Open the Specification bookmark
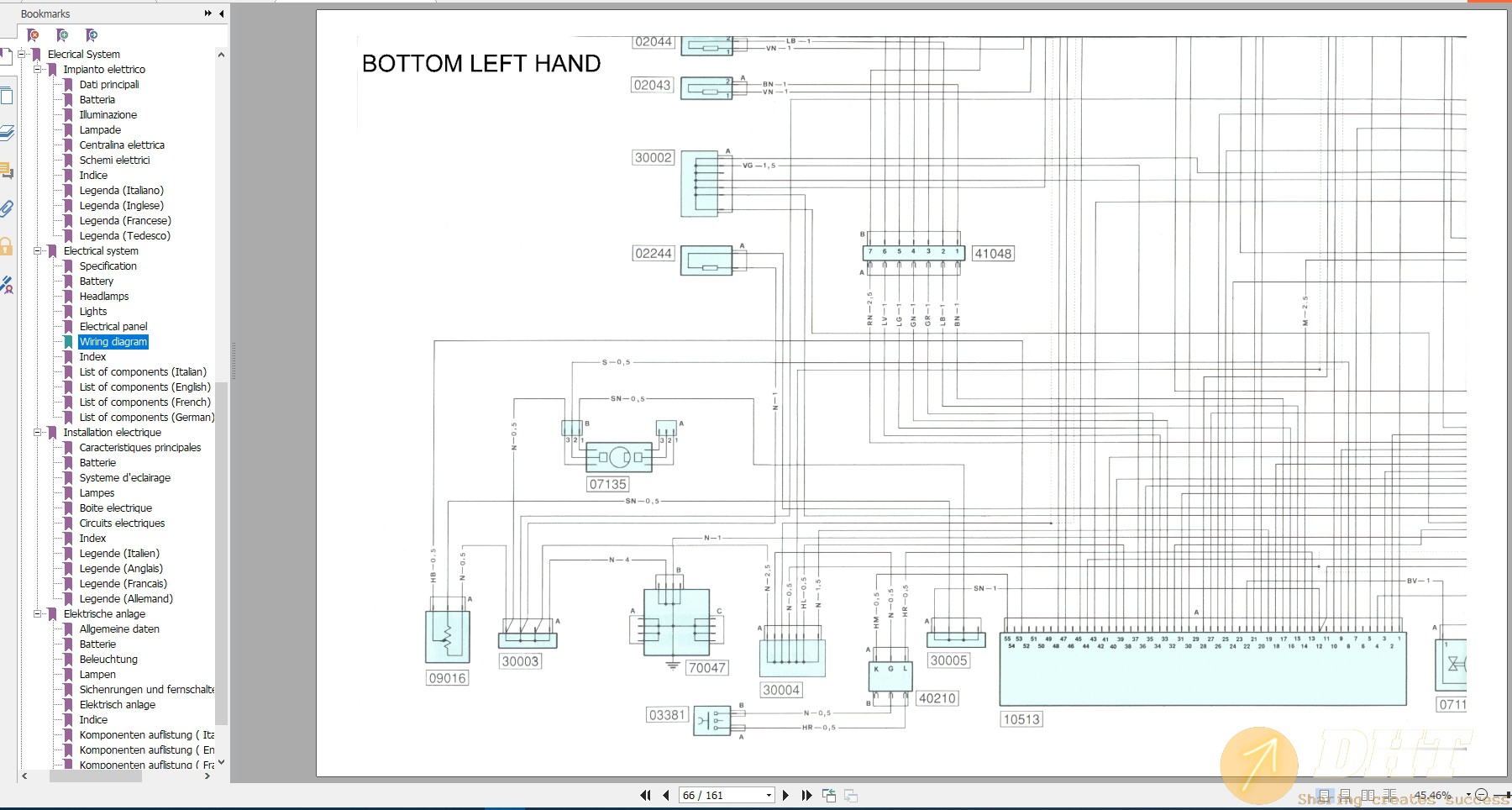Viewport: 1512px width, 810px height. click(x=108, y=266)
